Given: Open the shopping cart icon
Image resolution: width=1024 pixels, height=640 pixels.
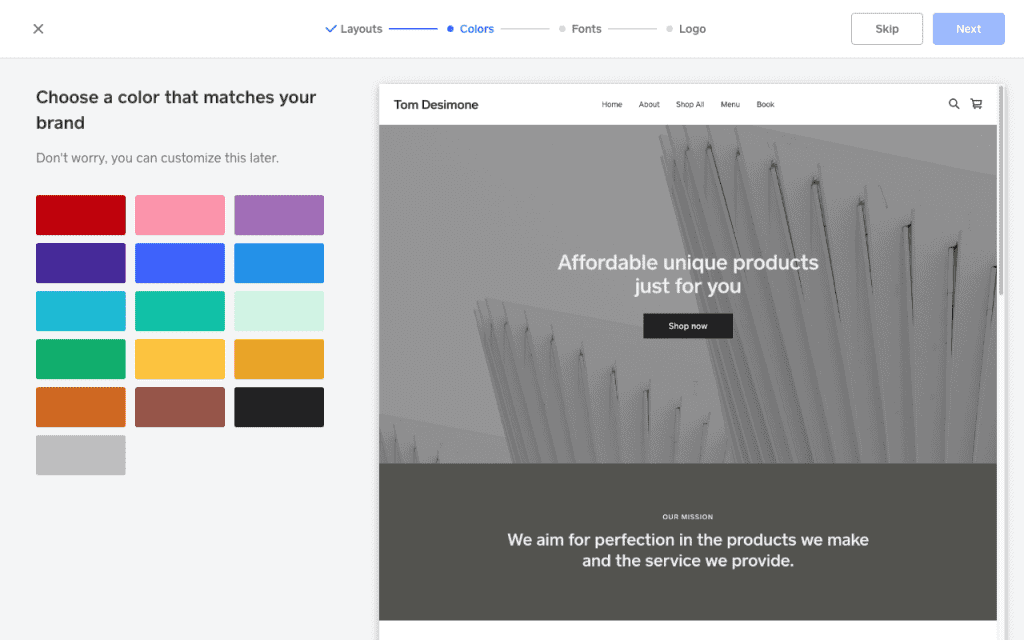Looking at the screenshot, I should coord(976,103).
